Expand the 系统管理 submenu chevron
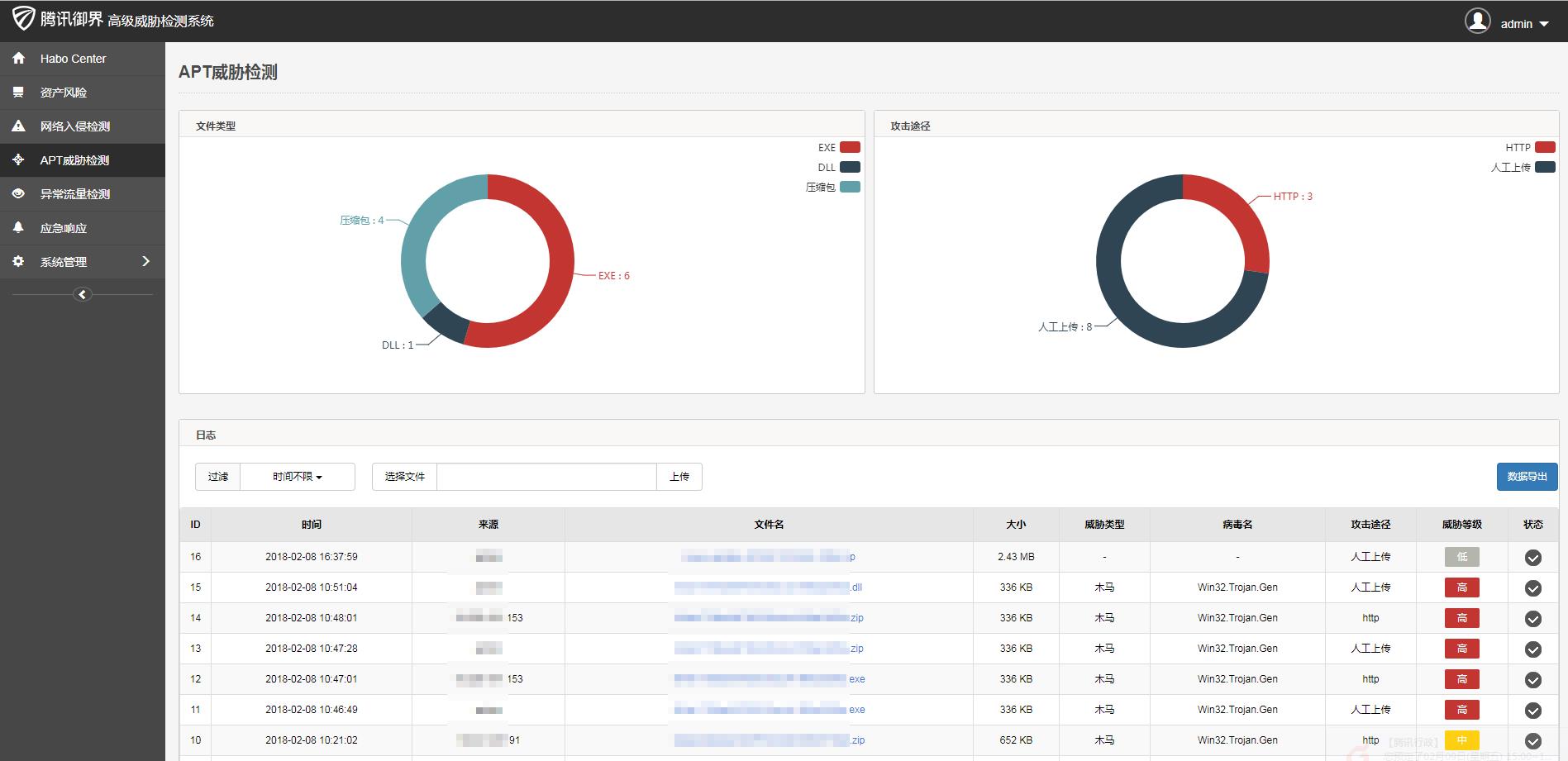This screenshot has height=761, width=1568. point(146,261)
